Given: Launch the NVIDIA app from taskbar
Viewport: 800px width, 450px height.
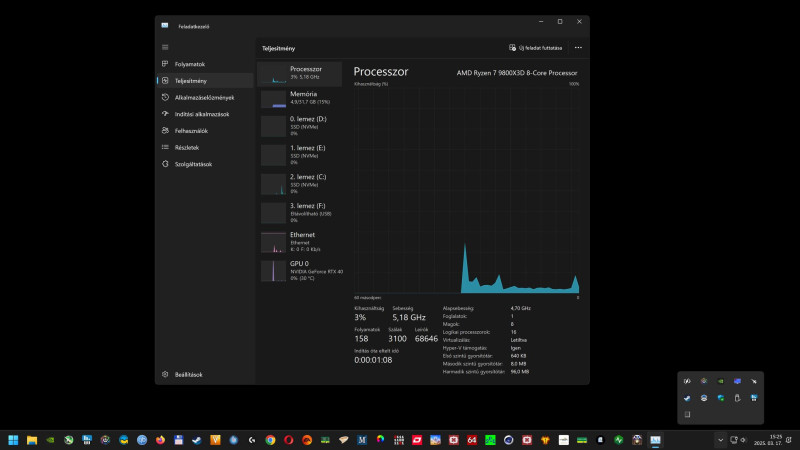Looking at the screenshot, I should (50, 440).
